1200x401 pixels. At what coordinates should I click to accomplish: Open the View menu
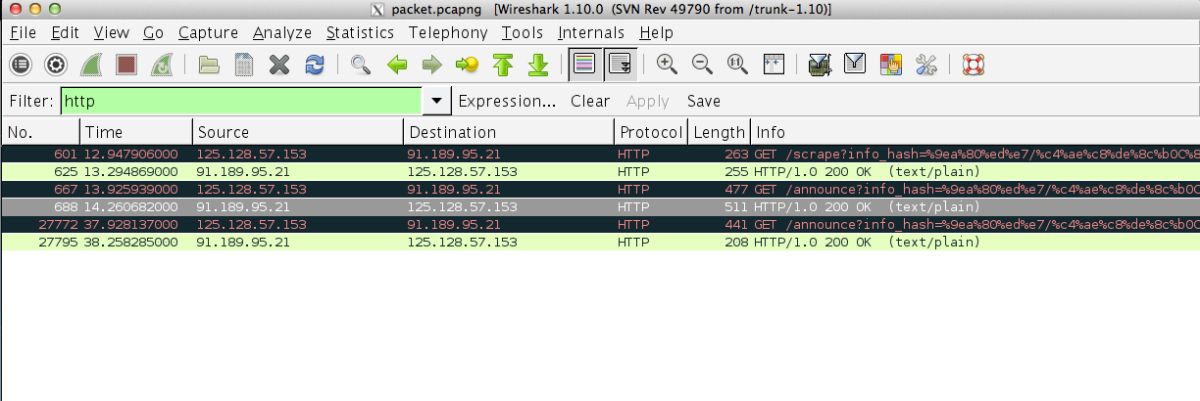coord(112,33)
